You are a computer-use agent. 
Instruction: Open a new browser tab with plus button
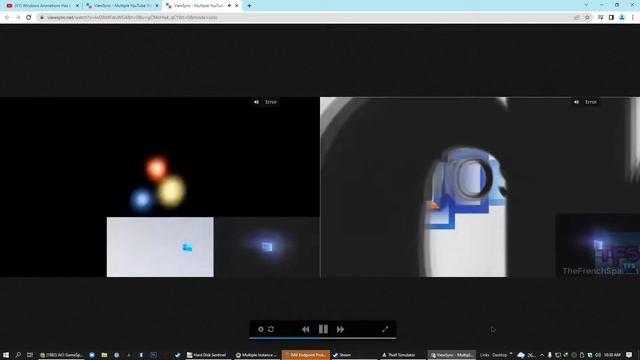coord(249,6)
